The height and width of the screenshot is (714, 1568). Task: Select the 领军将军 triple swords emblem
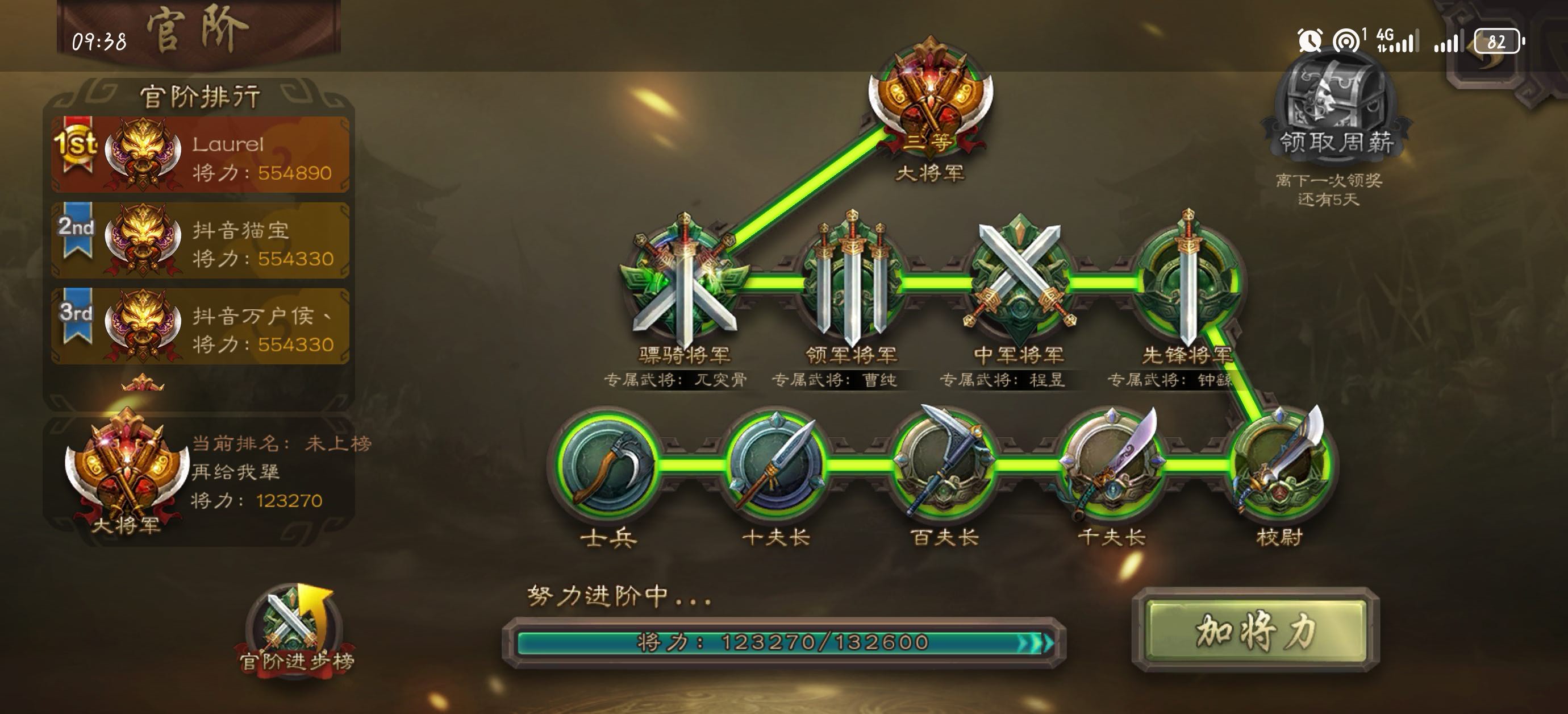[x=851, y=281]
